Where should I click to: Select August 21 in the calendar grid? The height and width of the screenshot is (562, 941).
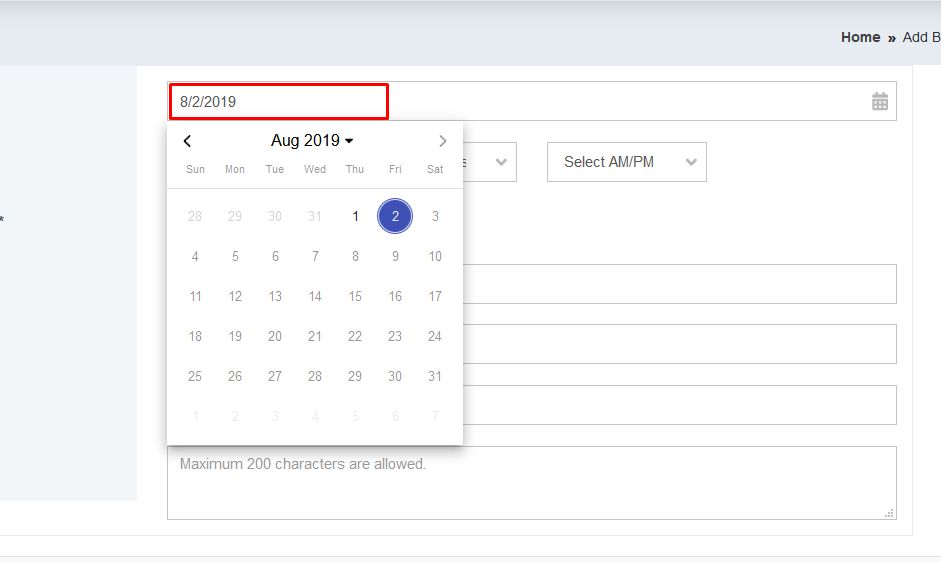click(x=315, y=336)
